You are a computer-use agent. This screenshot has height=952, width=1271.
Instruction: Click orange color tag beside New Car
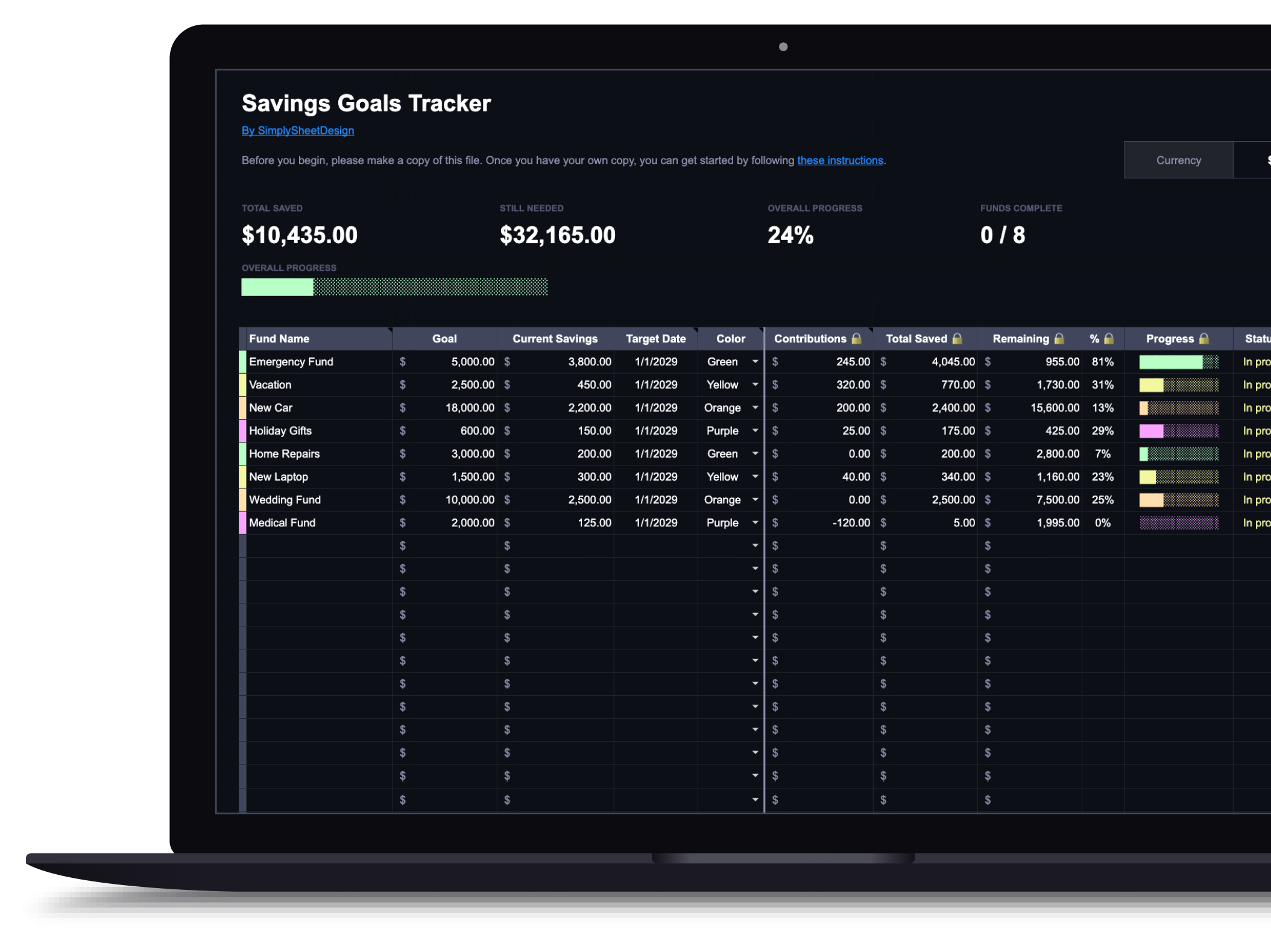click(242, 408)
